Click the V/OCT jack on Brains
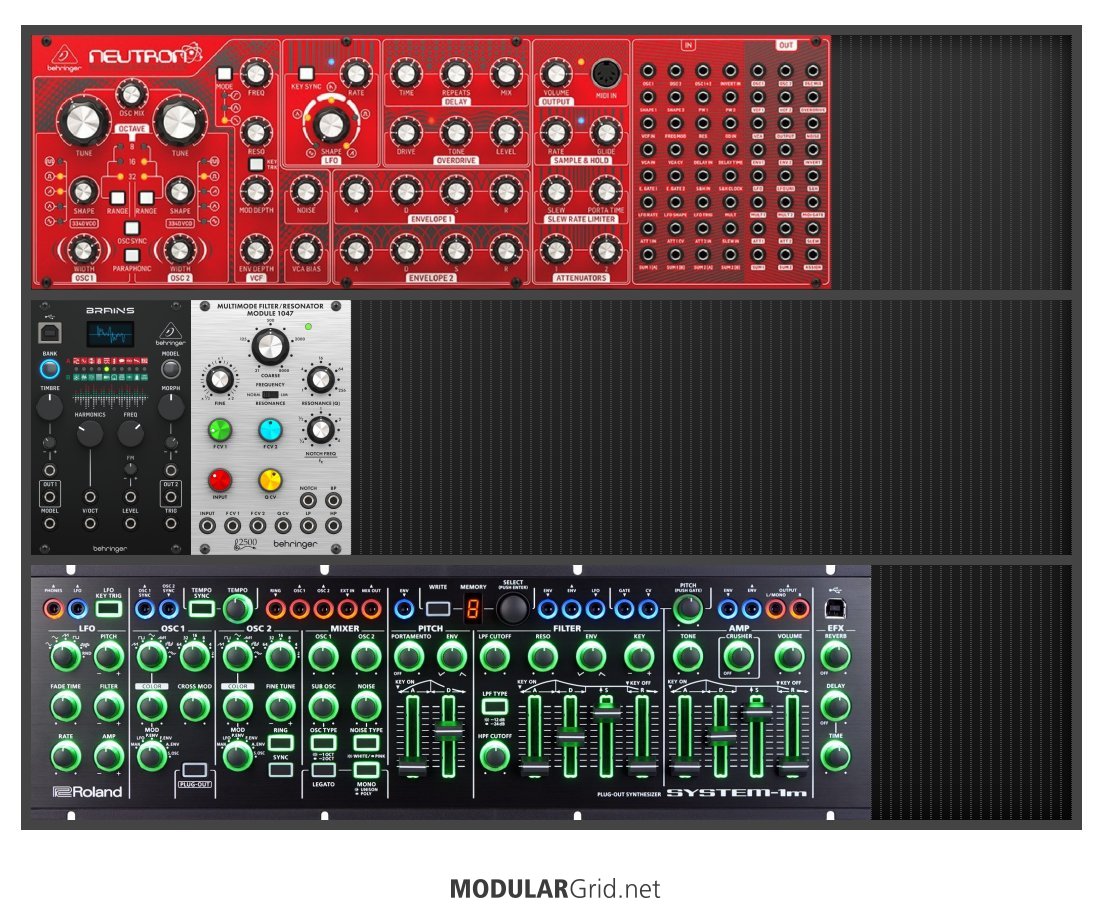The height and width of the screenshot is (910, 1112). [90, 496]
